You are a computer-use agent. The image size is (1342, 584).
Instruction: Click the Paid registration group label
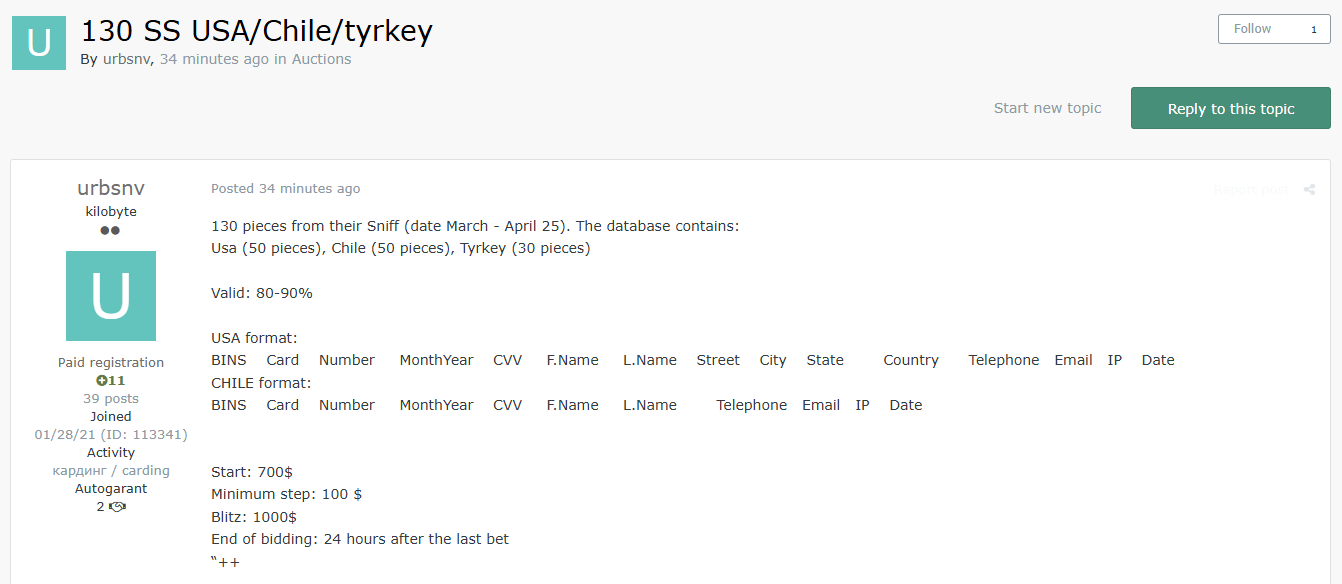(111, 363)
